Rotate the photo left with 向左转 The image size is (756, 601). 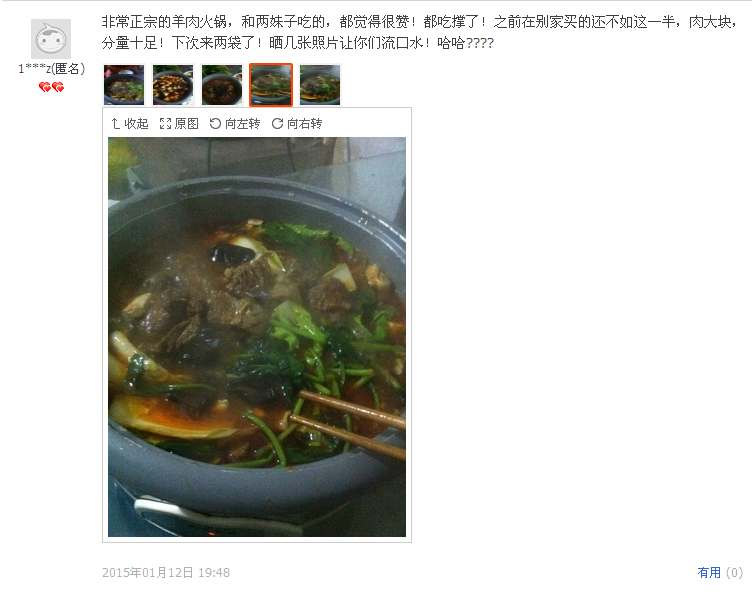point(235,124)
